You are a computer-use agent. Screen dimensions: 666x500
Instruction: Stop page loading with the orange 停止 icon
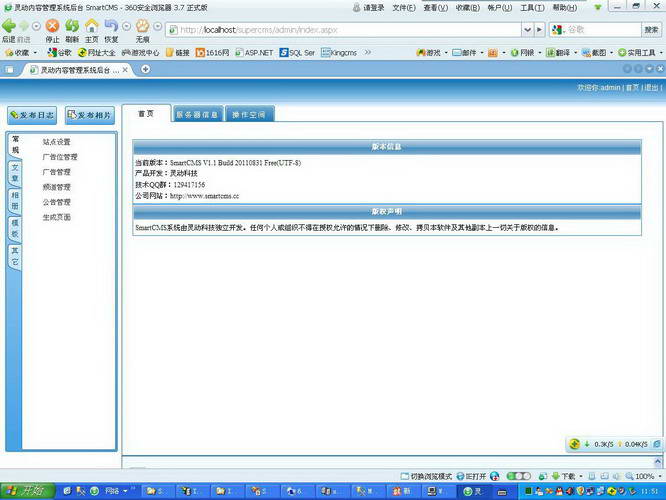point(52,26)
